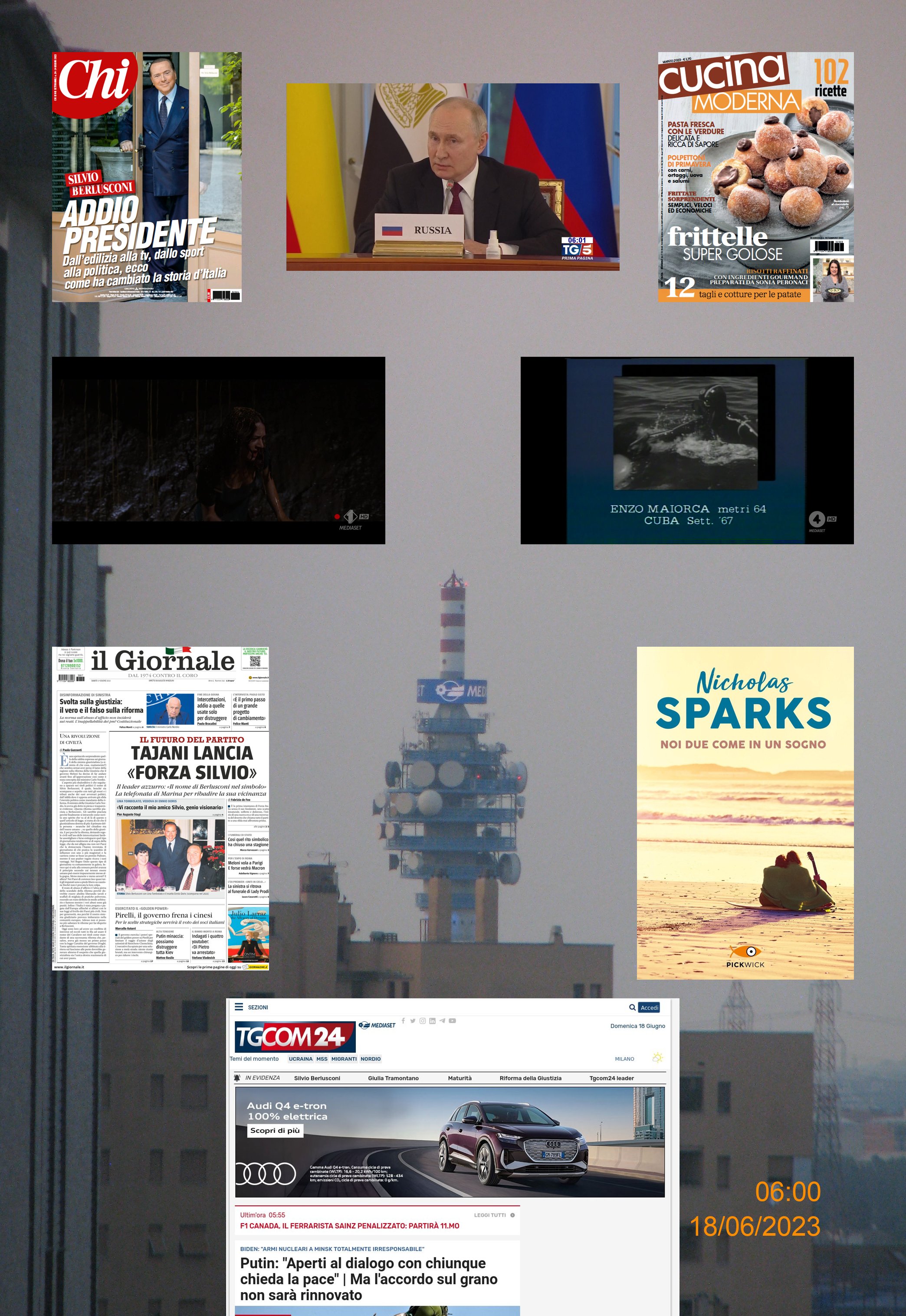This screenshot has height=1316, width=906.
Task: Click the arrow icon next to LEGGI TUTTI
Action: click(x=512, y=1215)
